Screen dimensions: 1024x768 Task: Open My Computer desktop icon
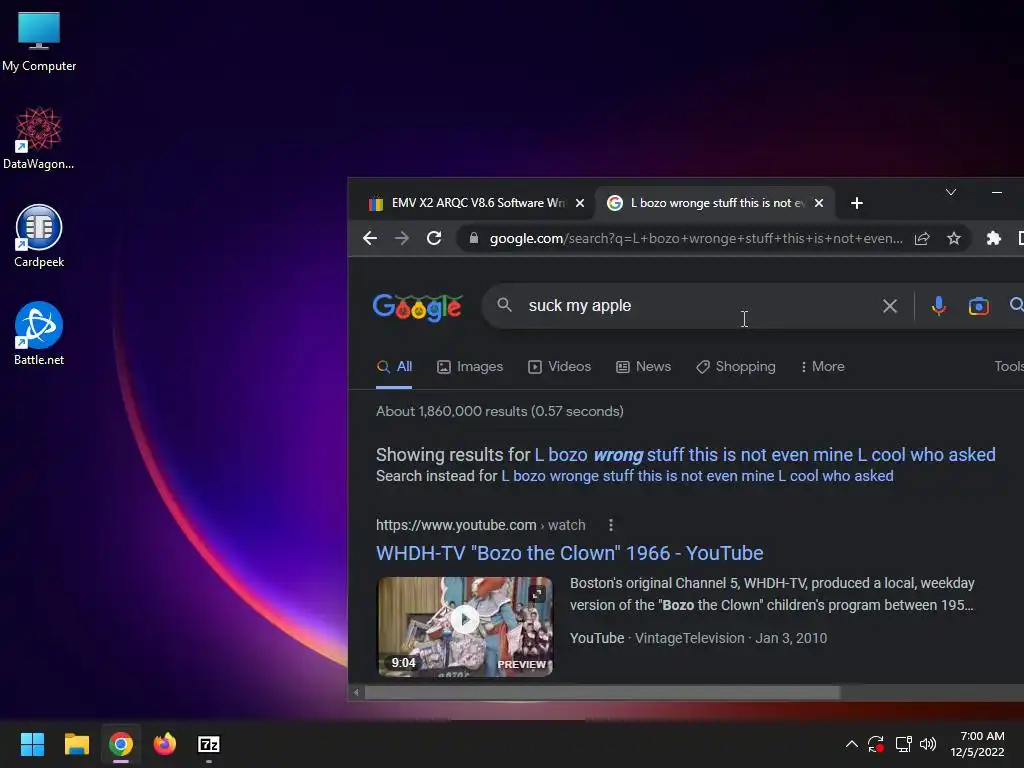click(x=39, y=41)
